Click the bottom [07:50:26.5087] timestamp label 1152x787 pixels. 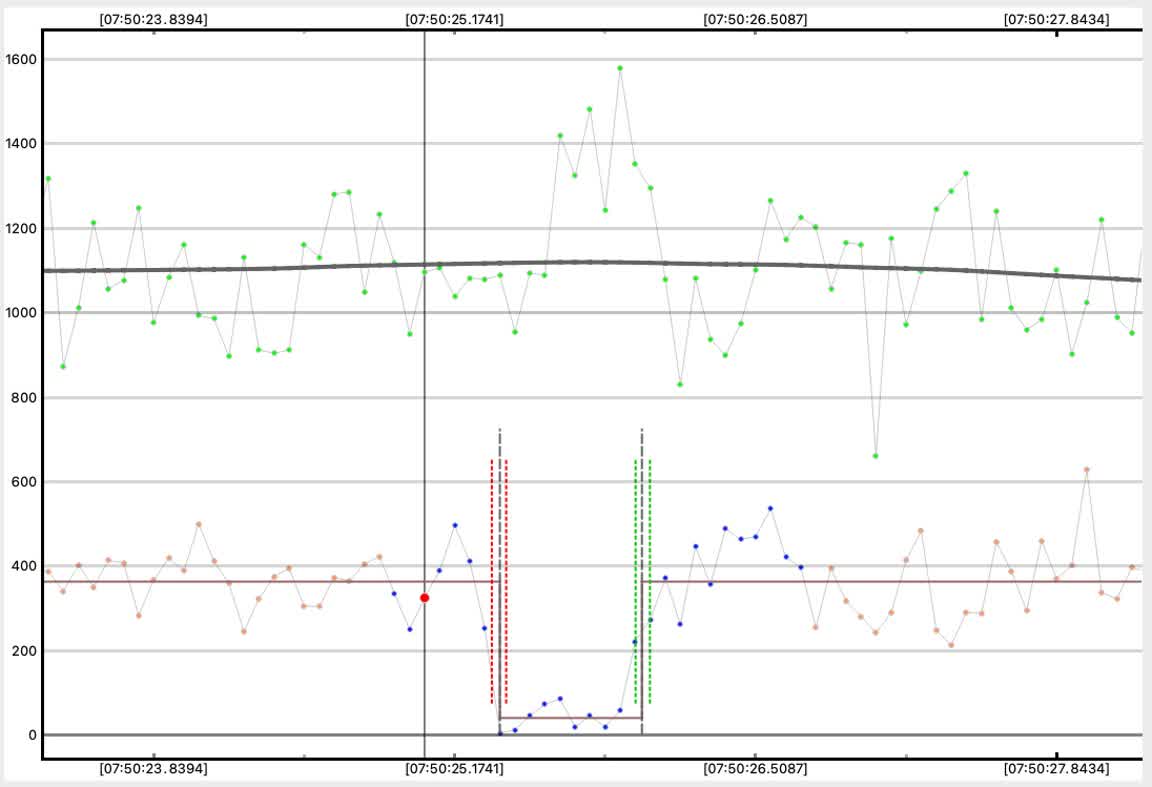(755, 770)
